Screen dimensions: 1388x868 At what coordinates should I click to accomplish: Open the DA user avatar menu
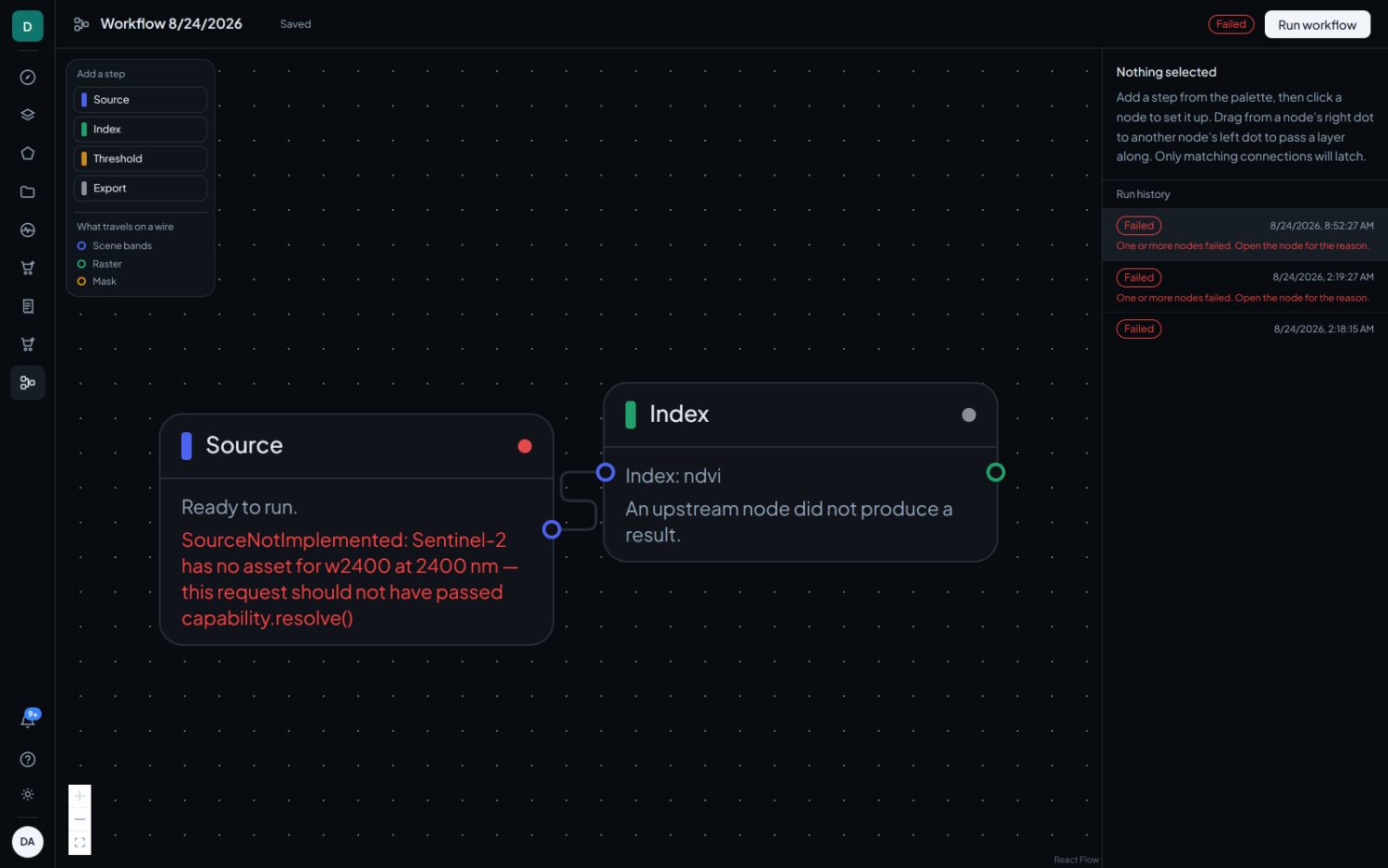[x=28, y=842]
